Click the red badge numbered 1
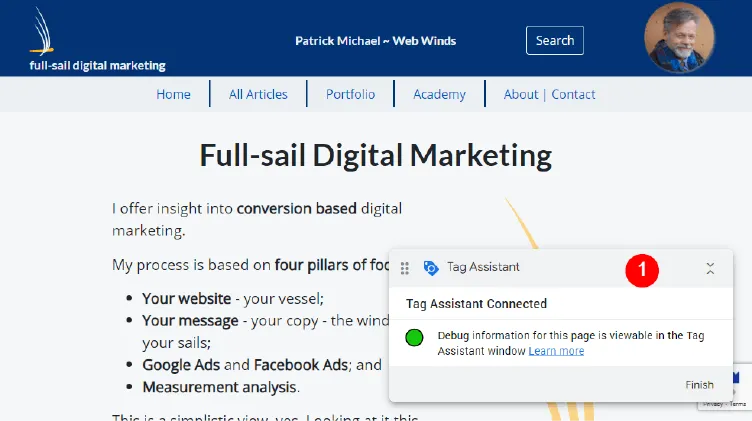This screenshot has height=421, width=752. coord(642,268)
